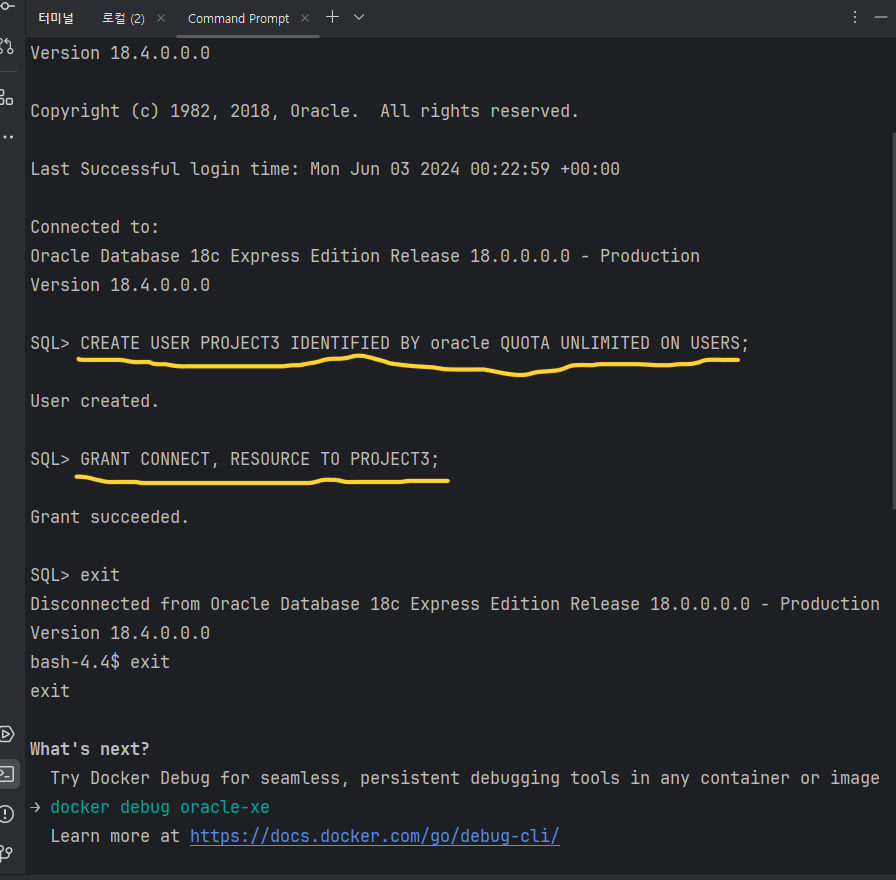Open the terminal shell options dropdown

pyautogui.click(x=359, y=17)
